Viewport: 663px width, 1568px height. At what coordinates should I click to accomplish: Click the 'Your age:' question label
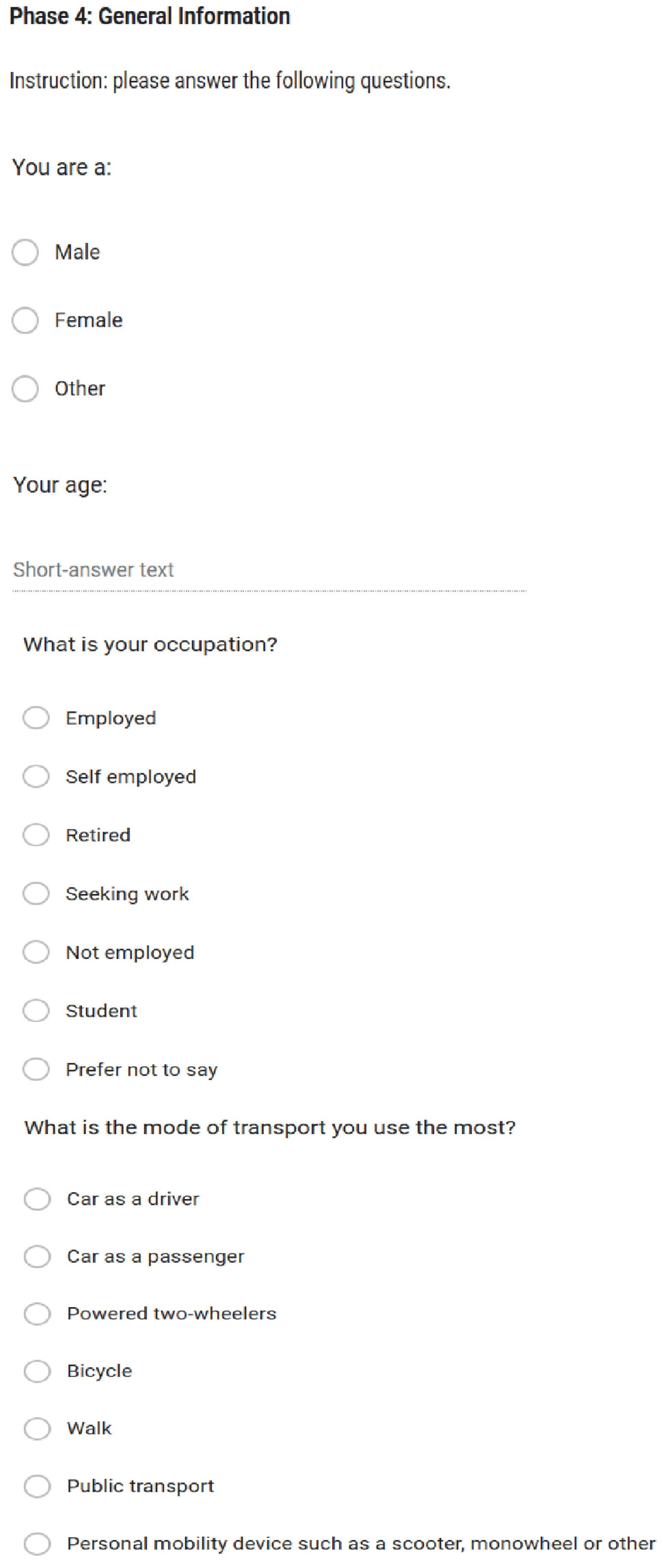pyautogui.click(x=60, y=485)
